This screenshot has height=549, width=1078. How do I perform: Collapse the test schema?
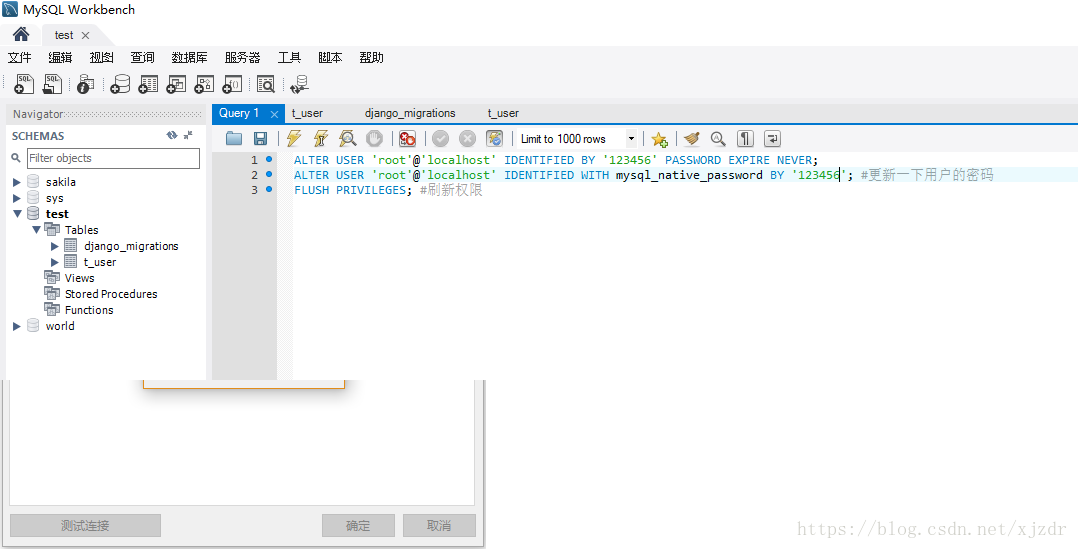click(16, 214)
